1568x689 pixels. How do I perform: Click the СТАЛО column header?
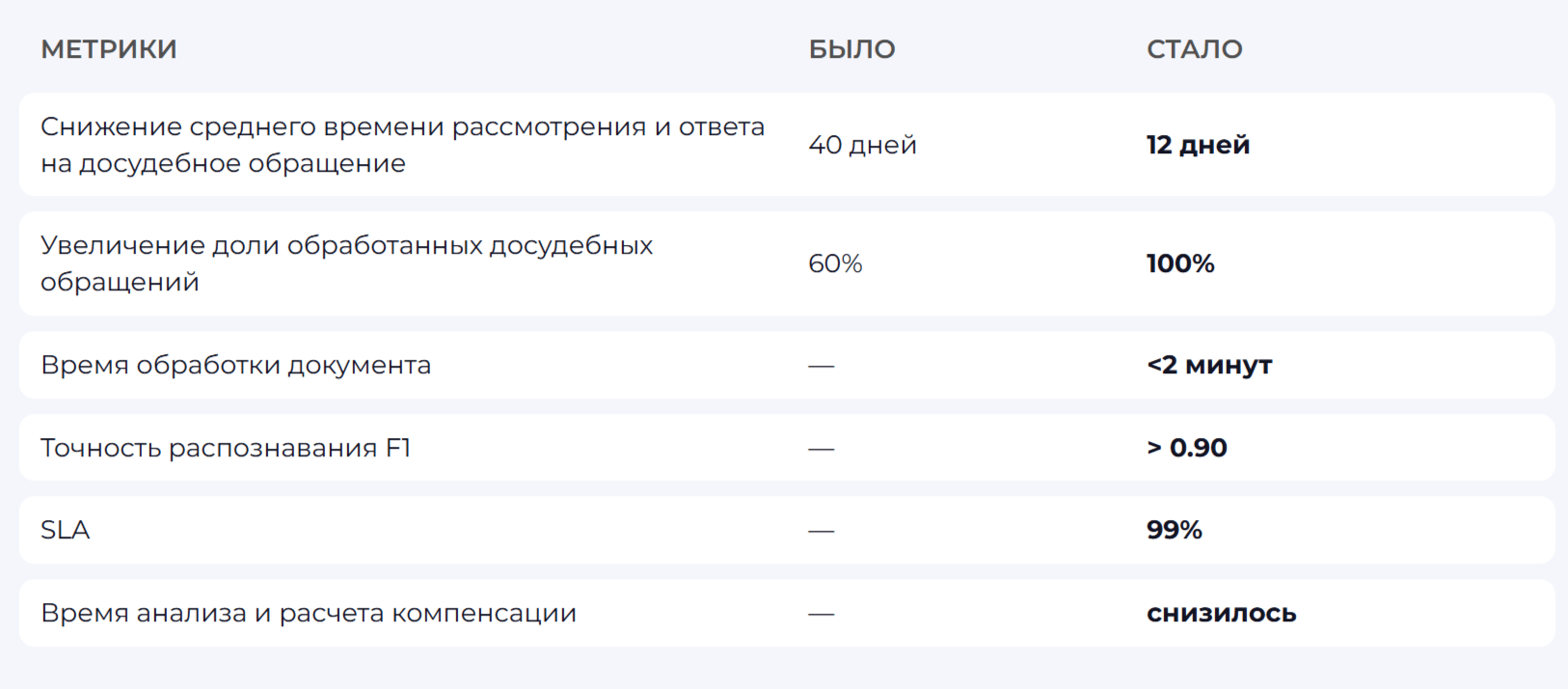[1194, 49]
